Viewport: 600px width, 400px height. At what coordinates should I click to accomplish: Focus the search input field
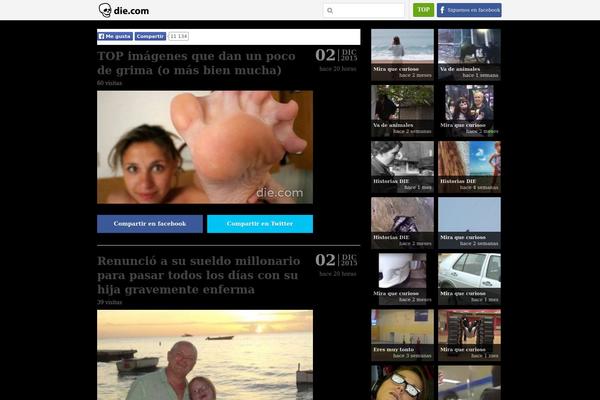coord(364,10)
